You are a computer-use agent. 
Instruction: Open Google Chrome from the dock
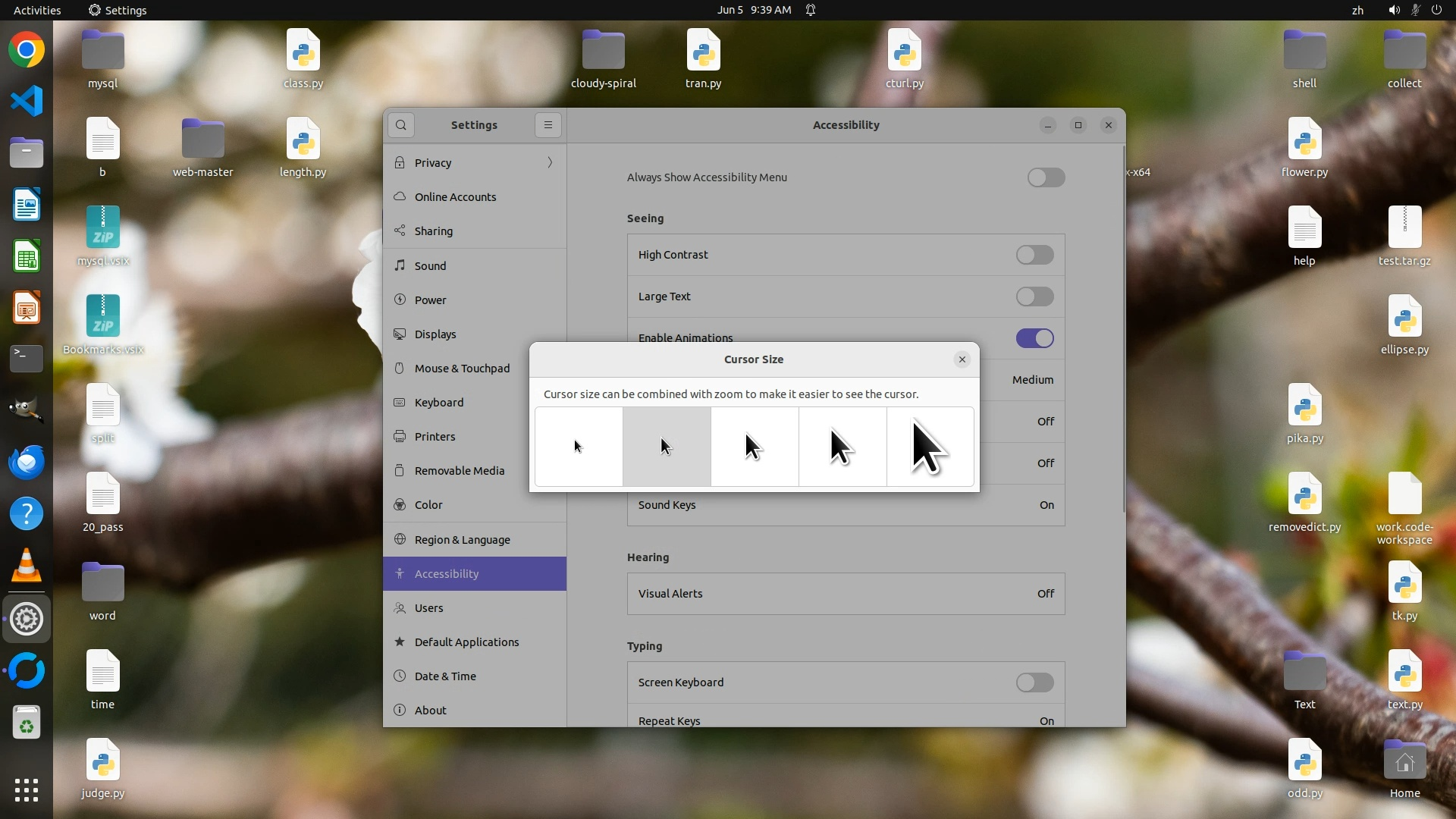click(27, 50)
